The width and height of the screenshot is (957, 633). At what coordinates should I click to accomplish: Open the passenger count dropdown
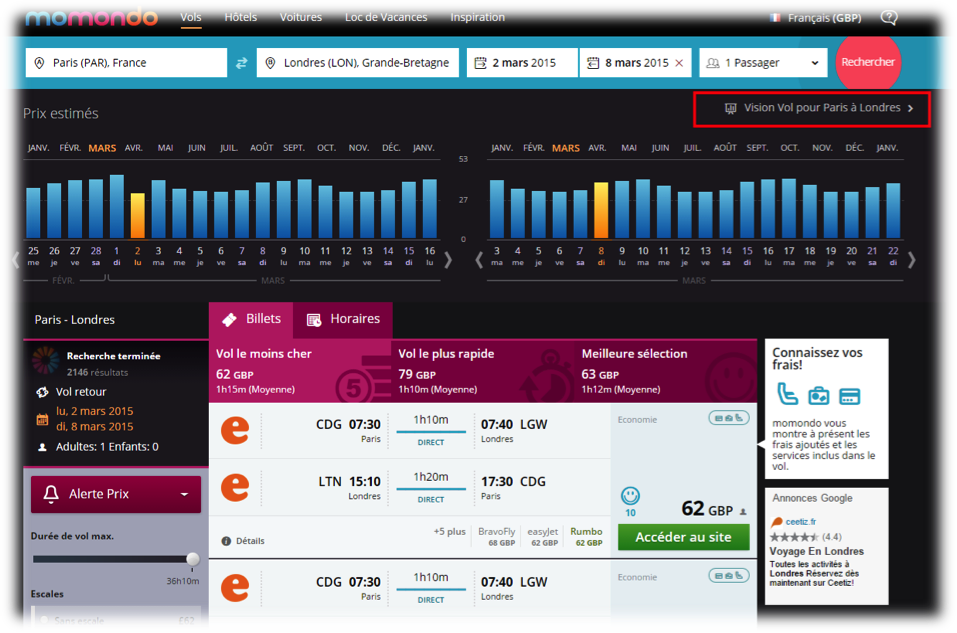coord(765,63)
